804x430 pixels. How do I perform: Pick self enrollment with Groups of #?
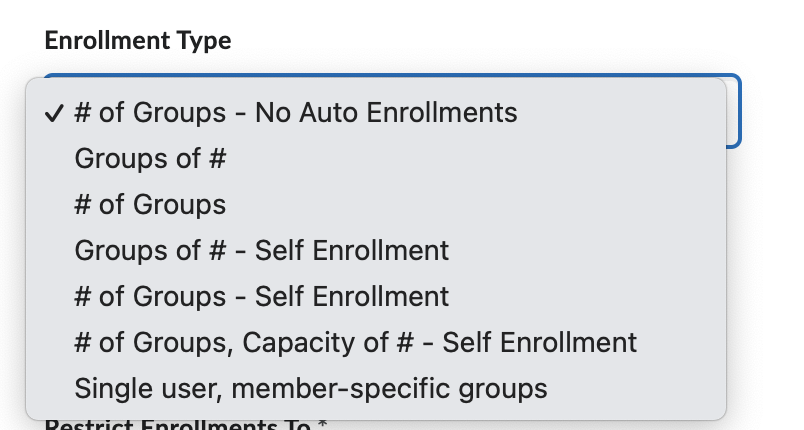click(261, 249)
